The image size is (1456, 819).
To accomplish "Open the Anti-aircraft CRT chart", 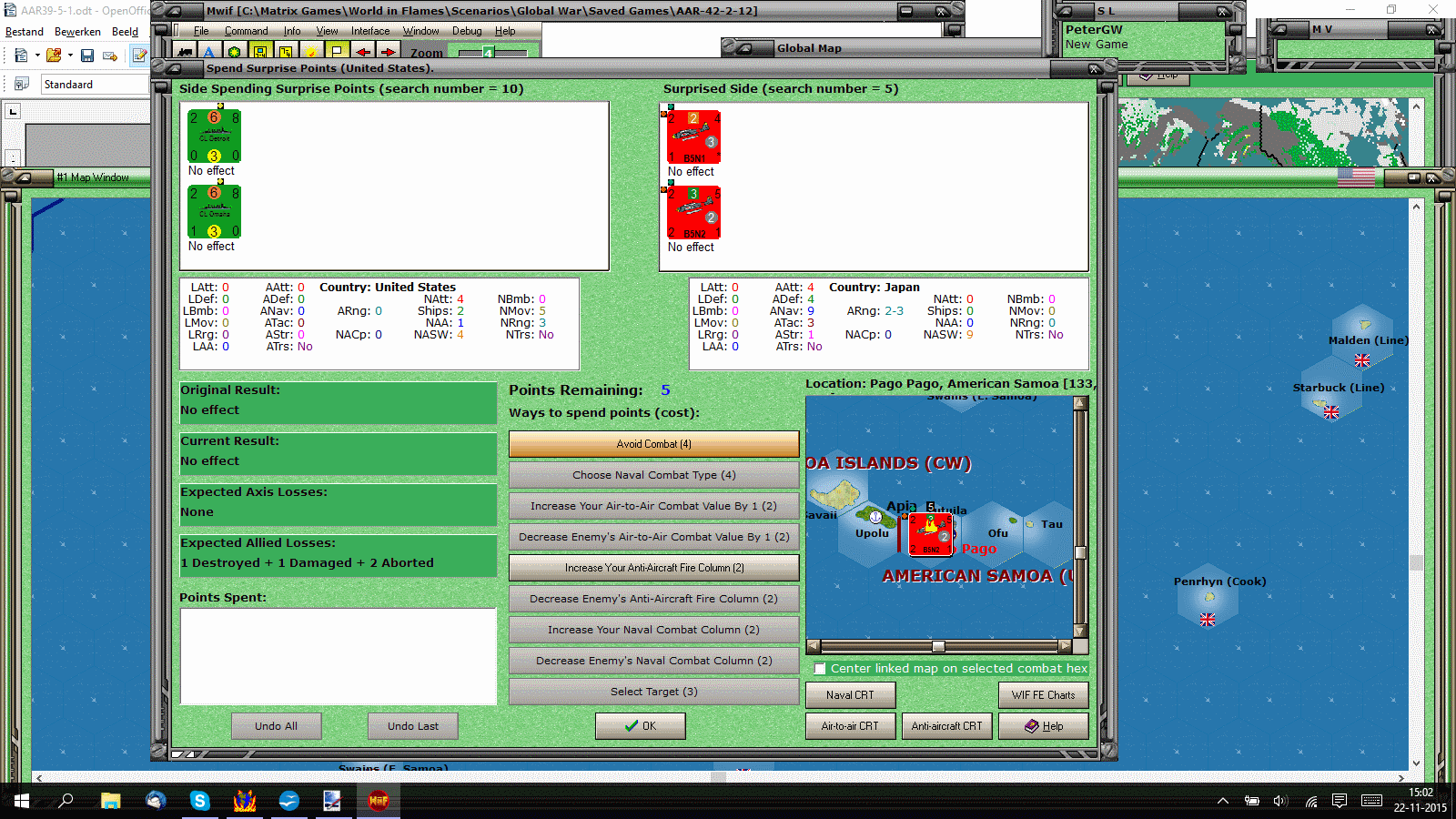I will [x=947, y=726].
